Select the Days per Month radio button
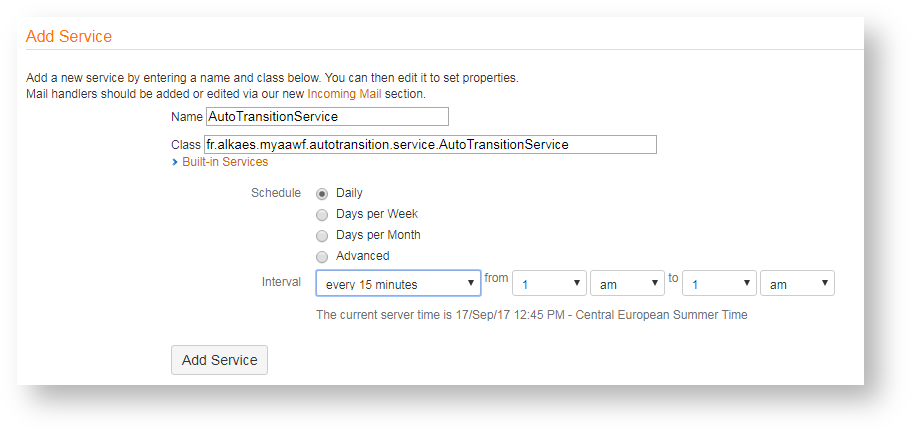Image resolution: width=912 pixels, height=433 pixels. (x=322, y=236)
